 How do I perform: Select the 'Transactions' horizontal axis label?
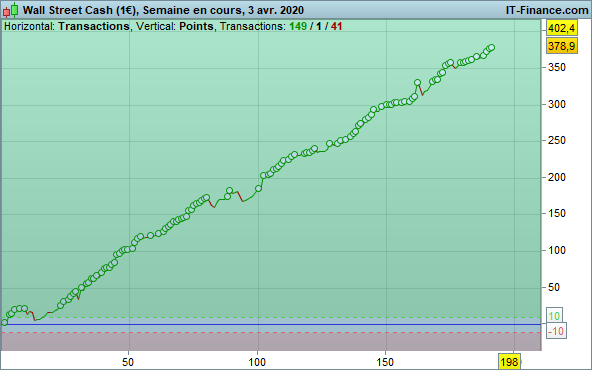pos(94,26)
